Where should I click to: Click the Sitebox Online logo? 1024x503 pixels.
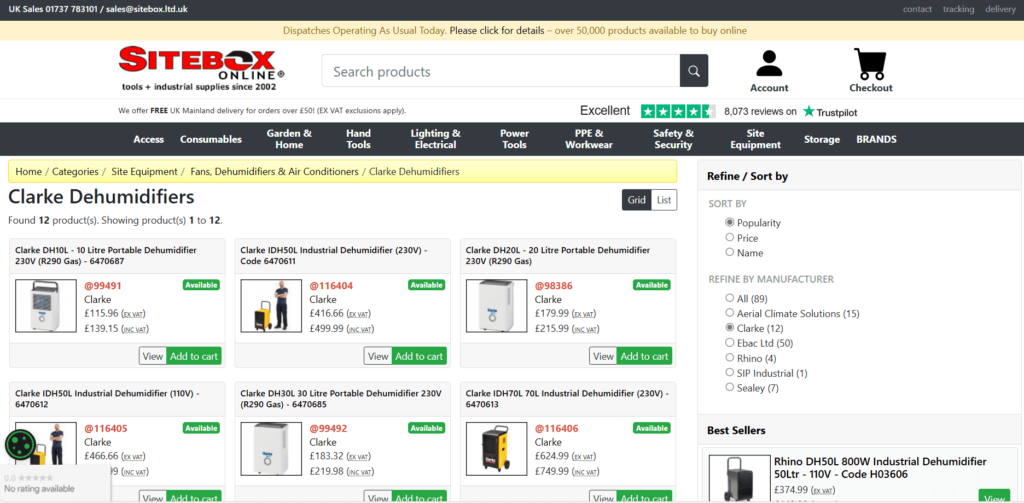(x=202, y=69)
